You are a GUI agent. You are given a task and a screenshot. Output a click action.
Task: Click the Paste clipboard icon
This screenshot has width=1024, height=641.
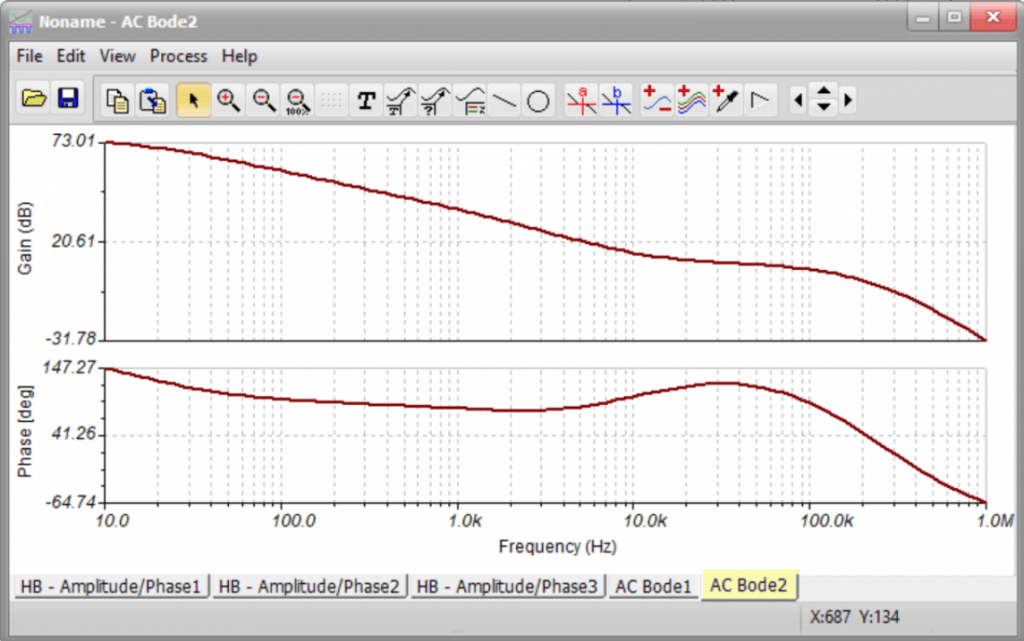[x=152, y=100]
